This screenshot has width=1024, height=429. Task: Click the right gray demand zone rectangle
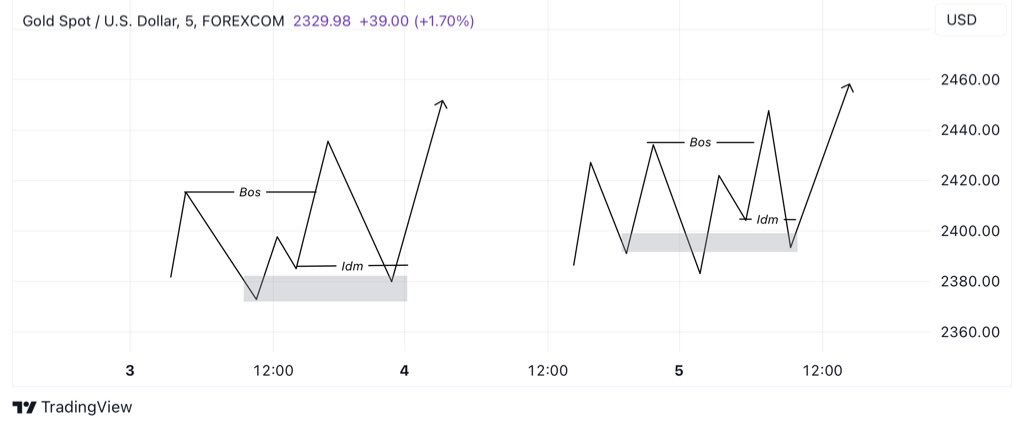[709, 242]
